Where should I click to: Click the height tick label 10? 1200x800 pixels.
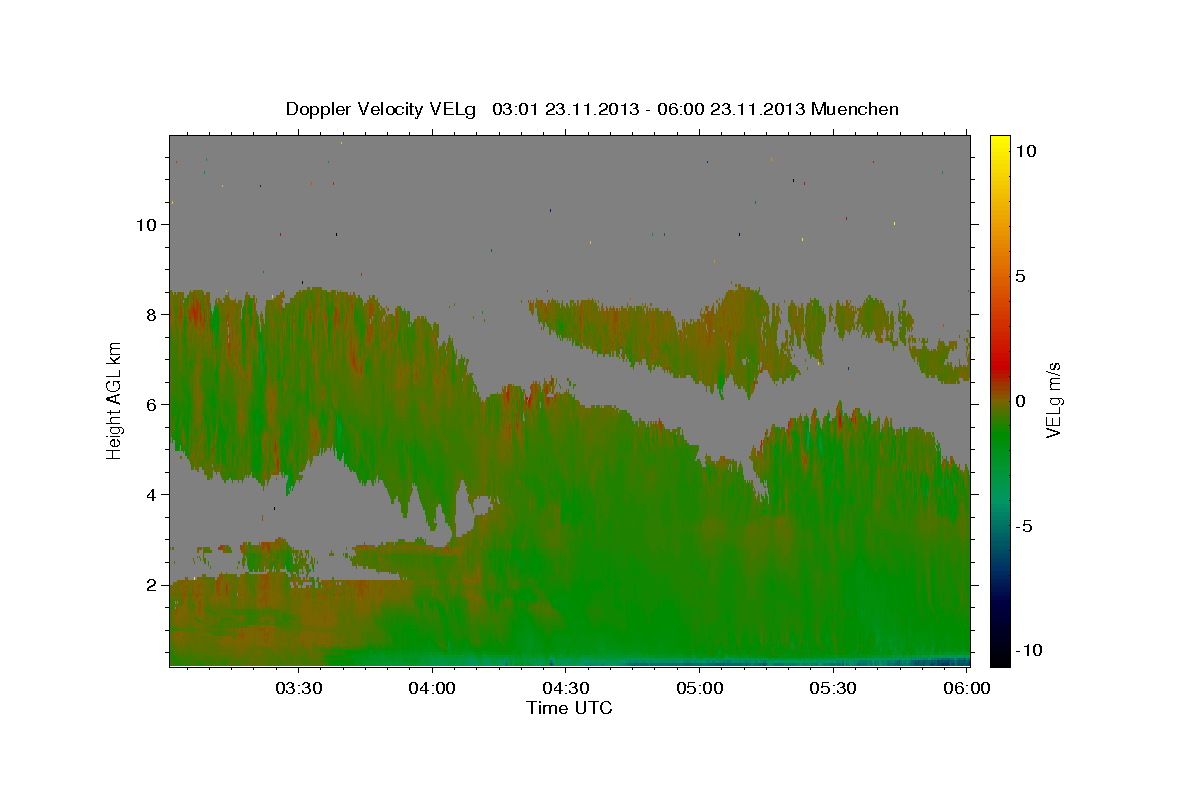pos(146,225)
